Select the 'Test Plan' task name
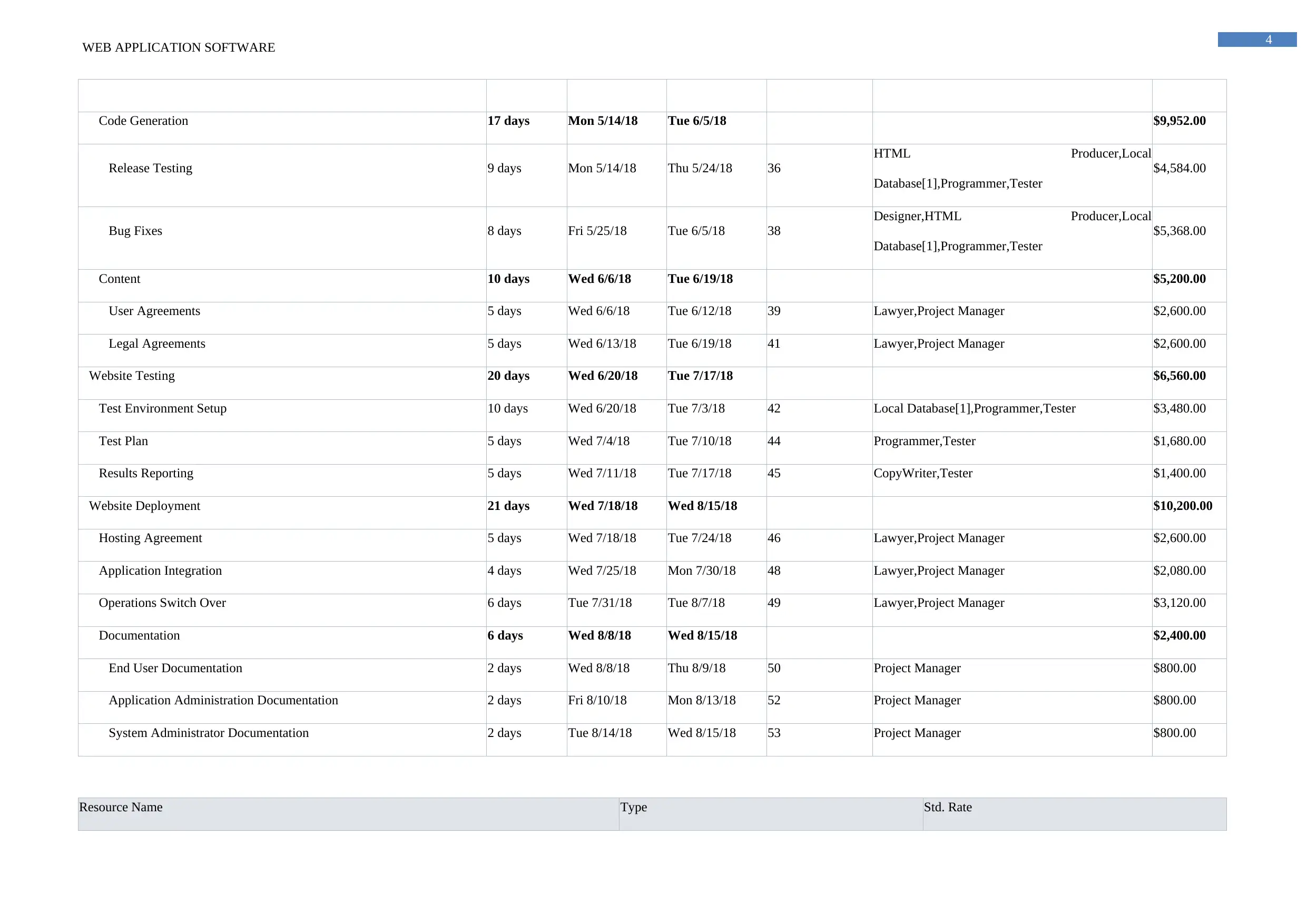Viewport: 1307px width, 924px height. click(x=123, y=440)
